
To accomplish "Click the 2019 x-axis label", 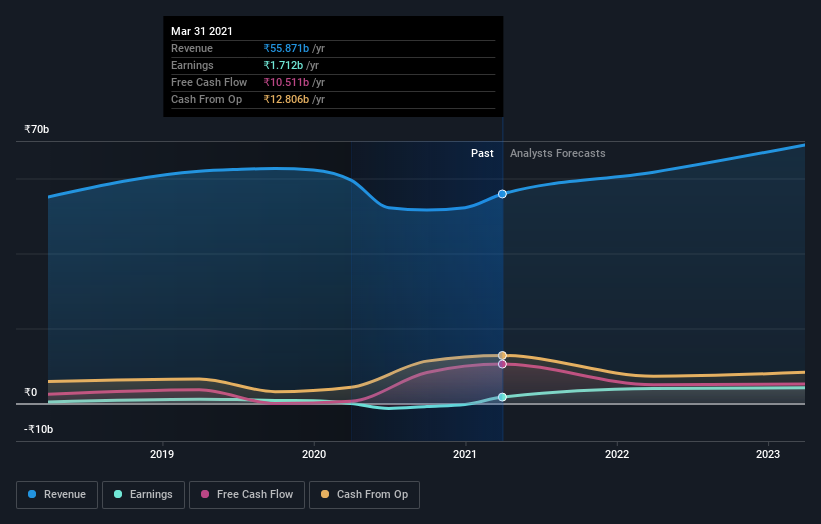I will tap(162, 454).
